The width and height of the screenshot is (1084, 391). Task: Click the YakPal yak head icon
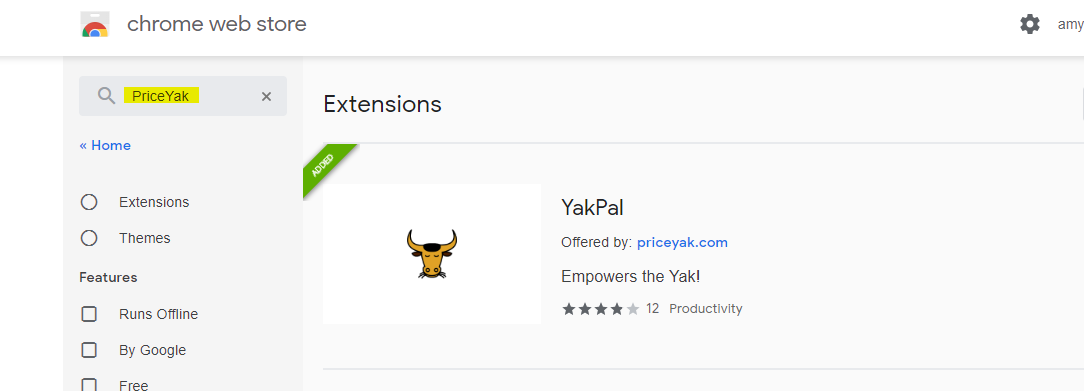point(432,254)
